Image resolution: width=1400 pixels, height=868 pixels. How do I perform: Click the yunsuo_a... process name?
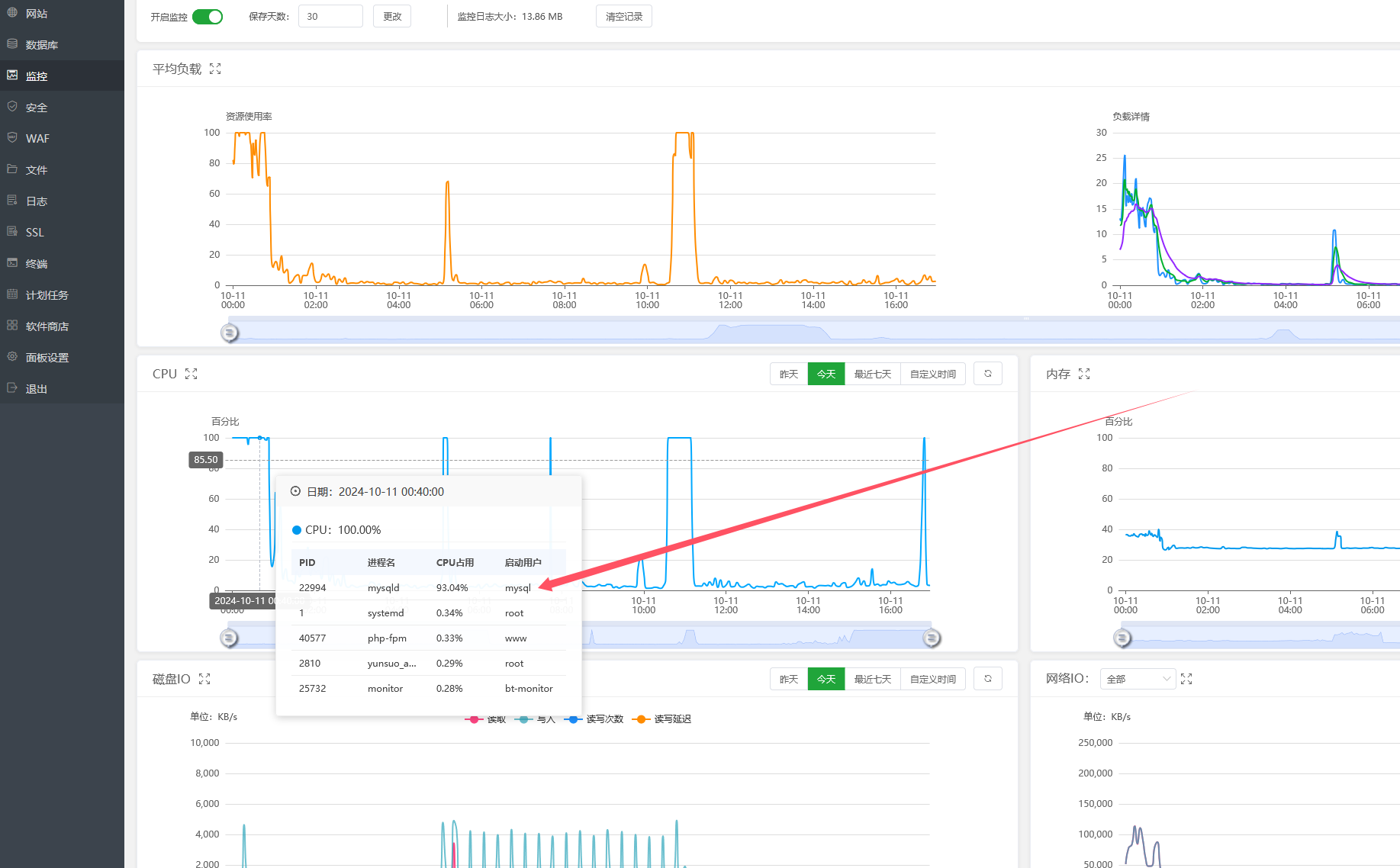point(391,663)
